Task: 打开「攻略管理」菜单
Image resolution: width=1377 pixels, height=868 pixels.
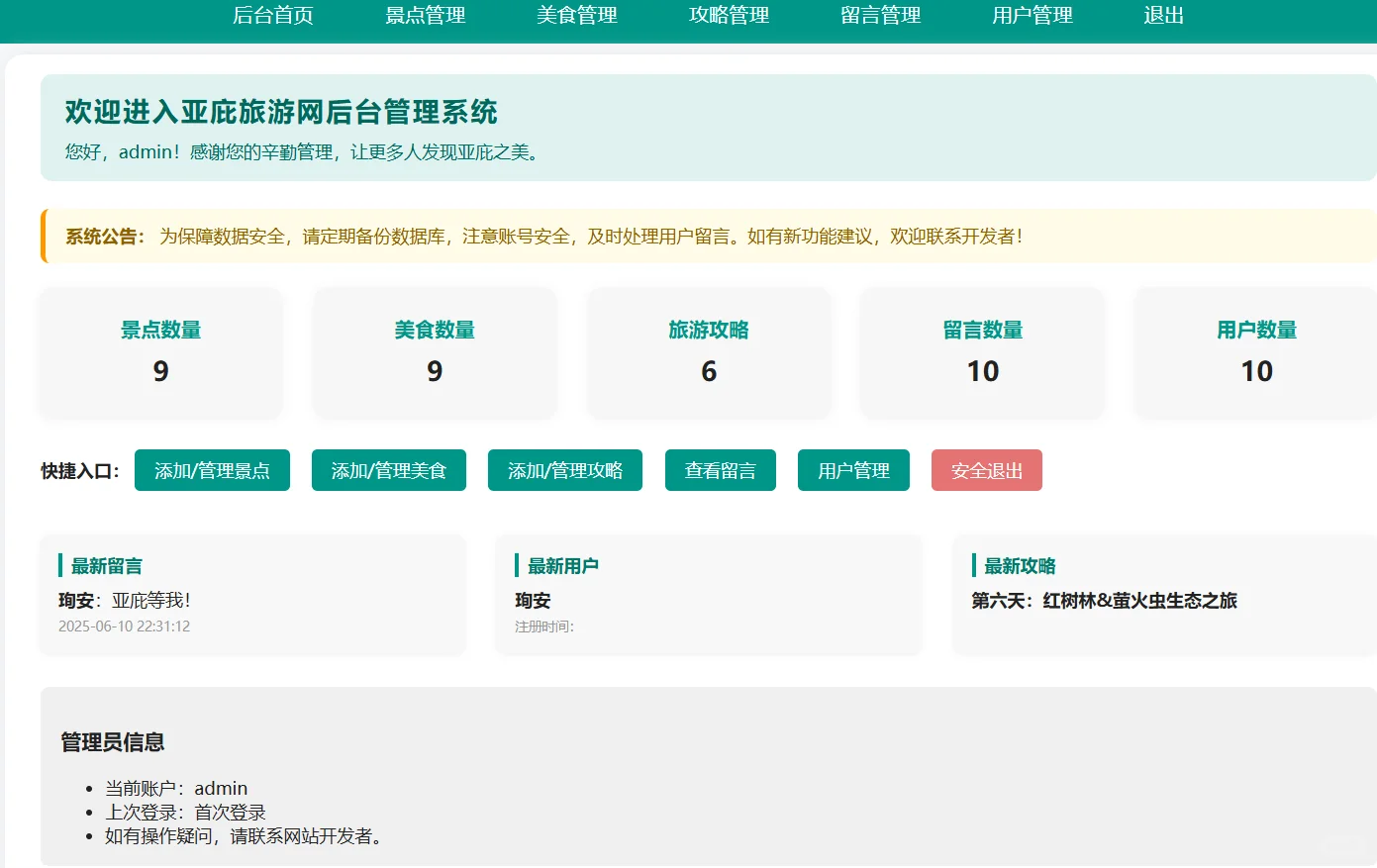Action: click(x=728, y=16)
